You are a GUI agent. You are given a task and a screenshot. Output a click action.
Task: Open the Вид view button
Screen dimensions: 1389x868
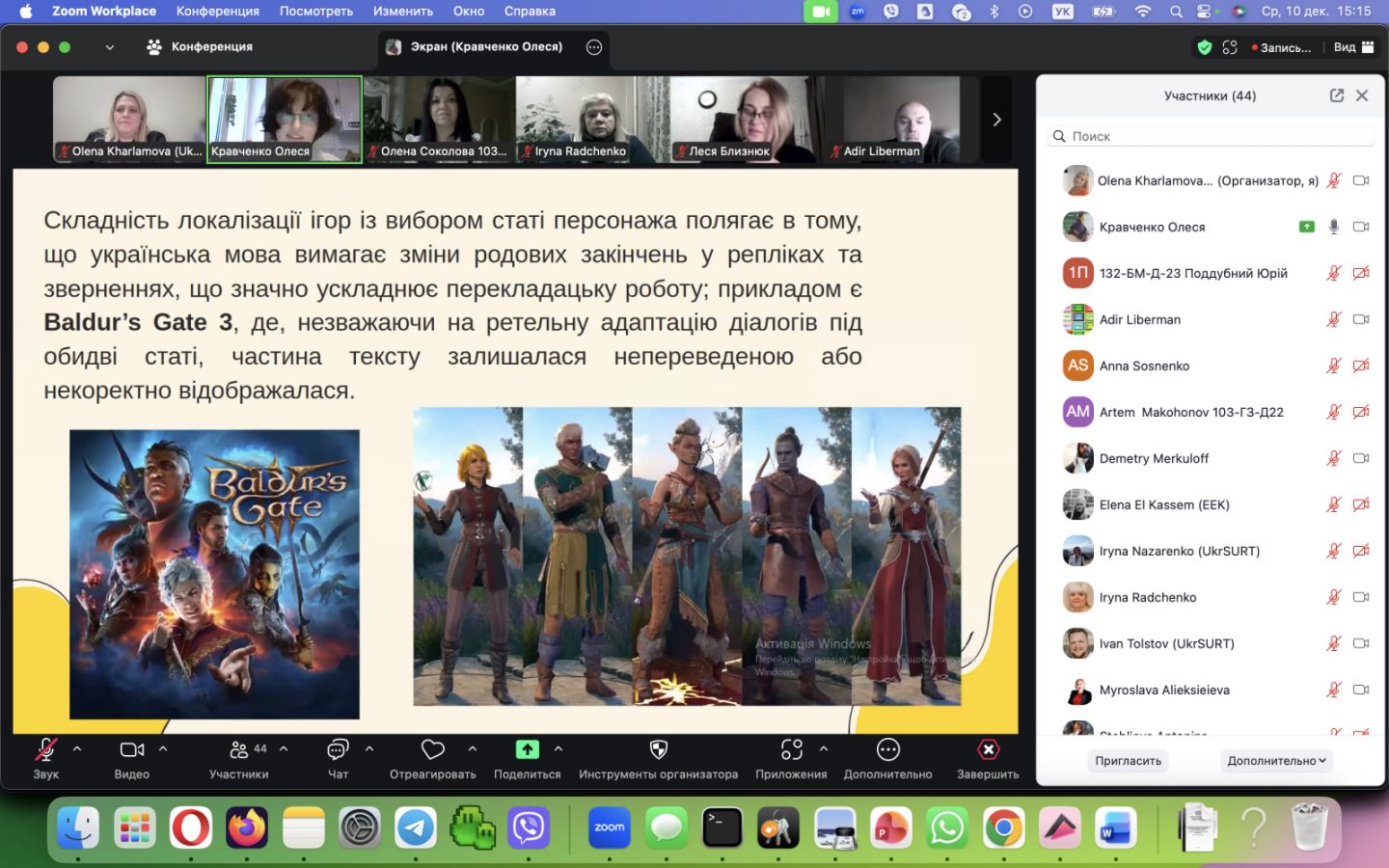(1353, 47)
